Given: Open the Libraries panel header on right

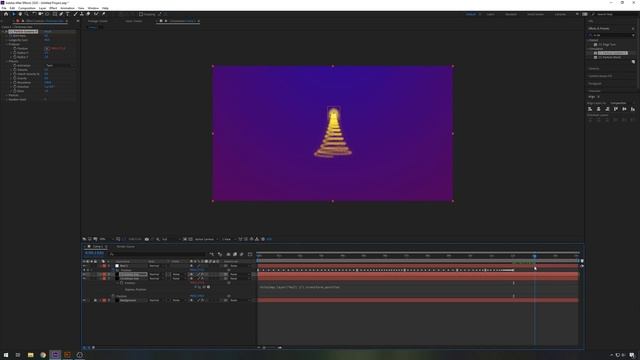Looking at the screenshot, I should coord(594,68).
